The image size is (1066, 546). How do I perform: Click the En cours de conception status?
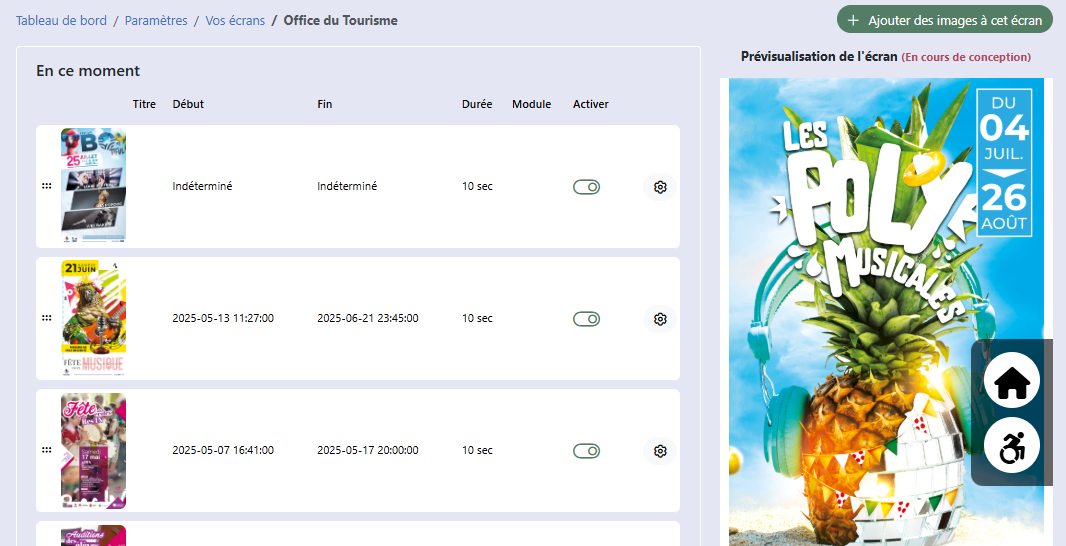click(966, 57)
